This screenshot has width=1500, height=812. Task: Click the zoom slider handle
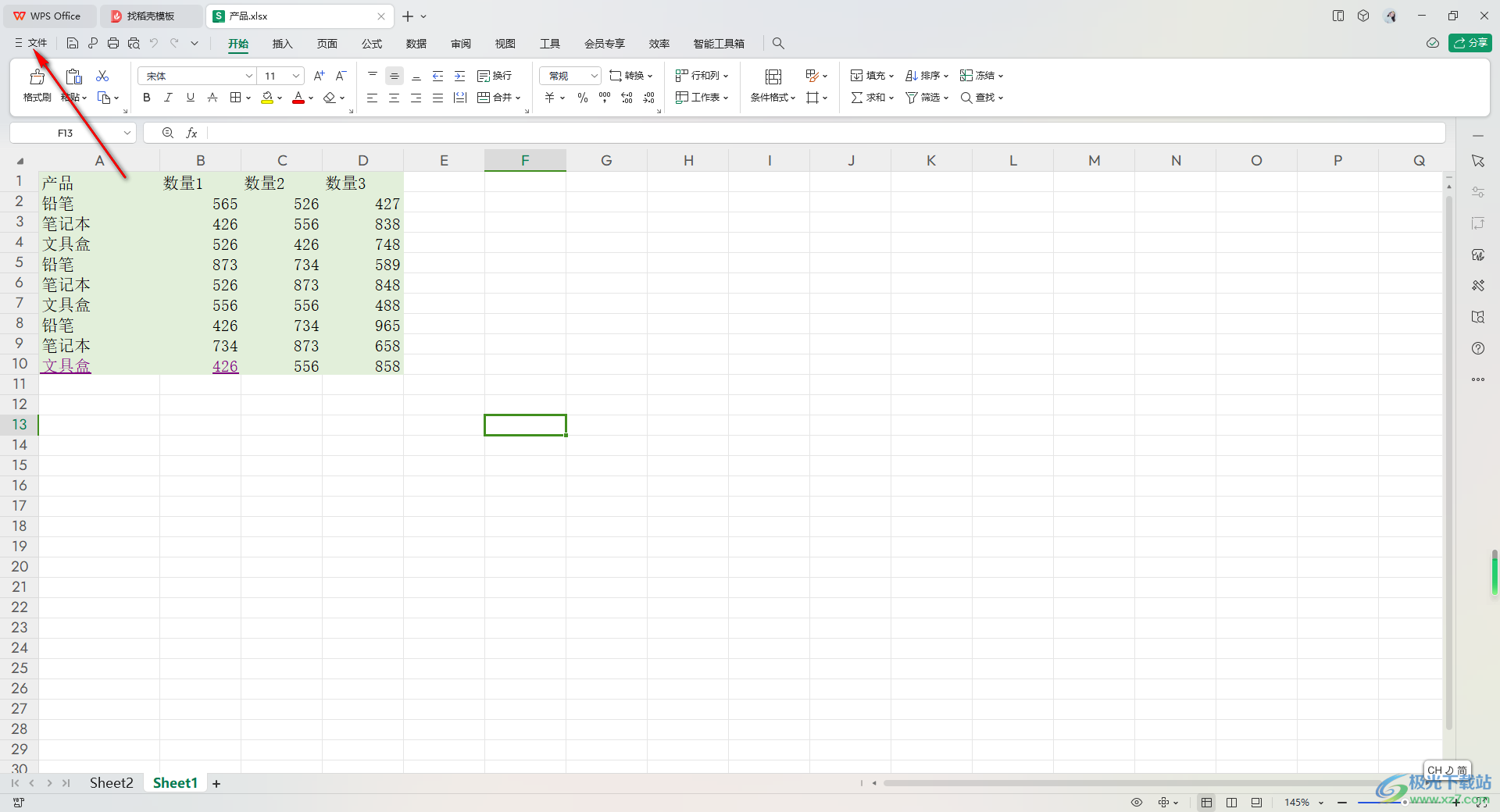pyautogui.click(x=1404, y=803)
